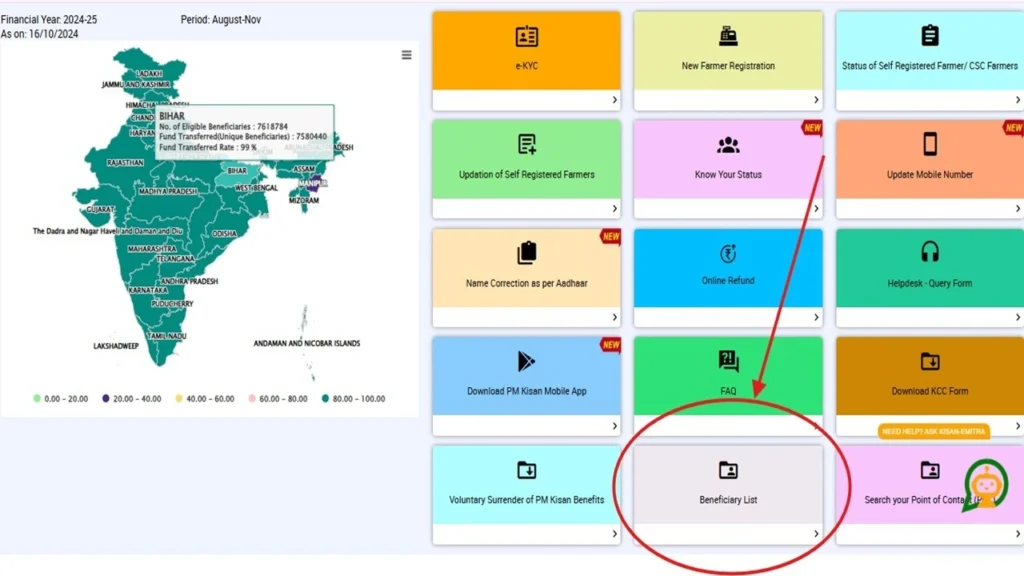
Task: Toggle the 60.00 - 80.00 legend item
Action: [278, 398]
